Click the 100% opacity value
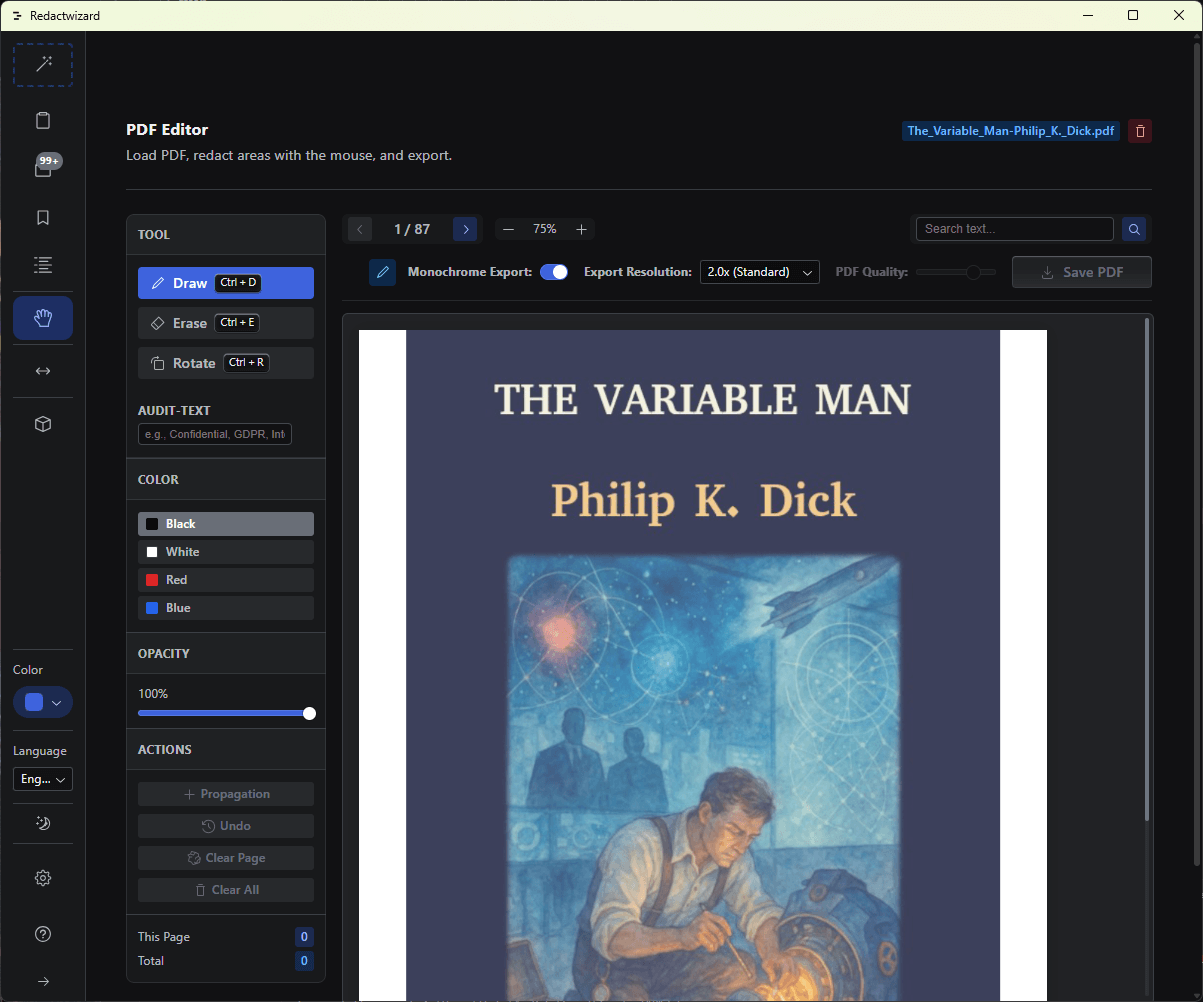This screenshot has height=1002, width=1203. click(153, 693)
